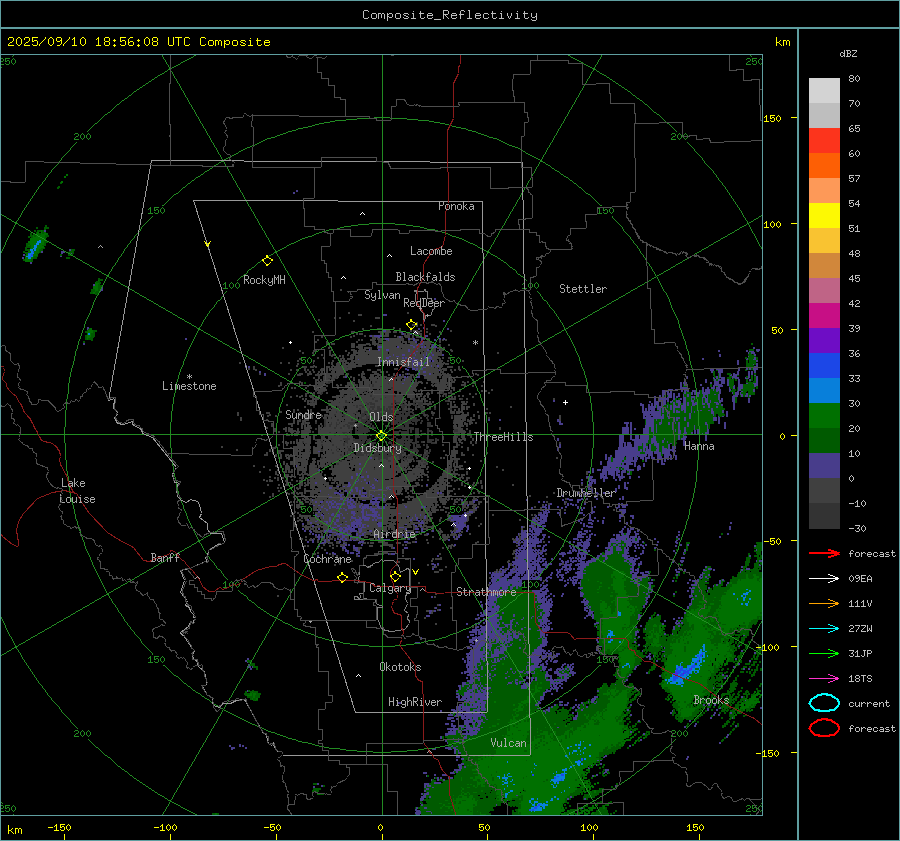Click the magenta 18TS arrow in legend
Screen dimensions: 900x841
(x=824, y=679)
